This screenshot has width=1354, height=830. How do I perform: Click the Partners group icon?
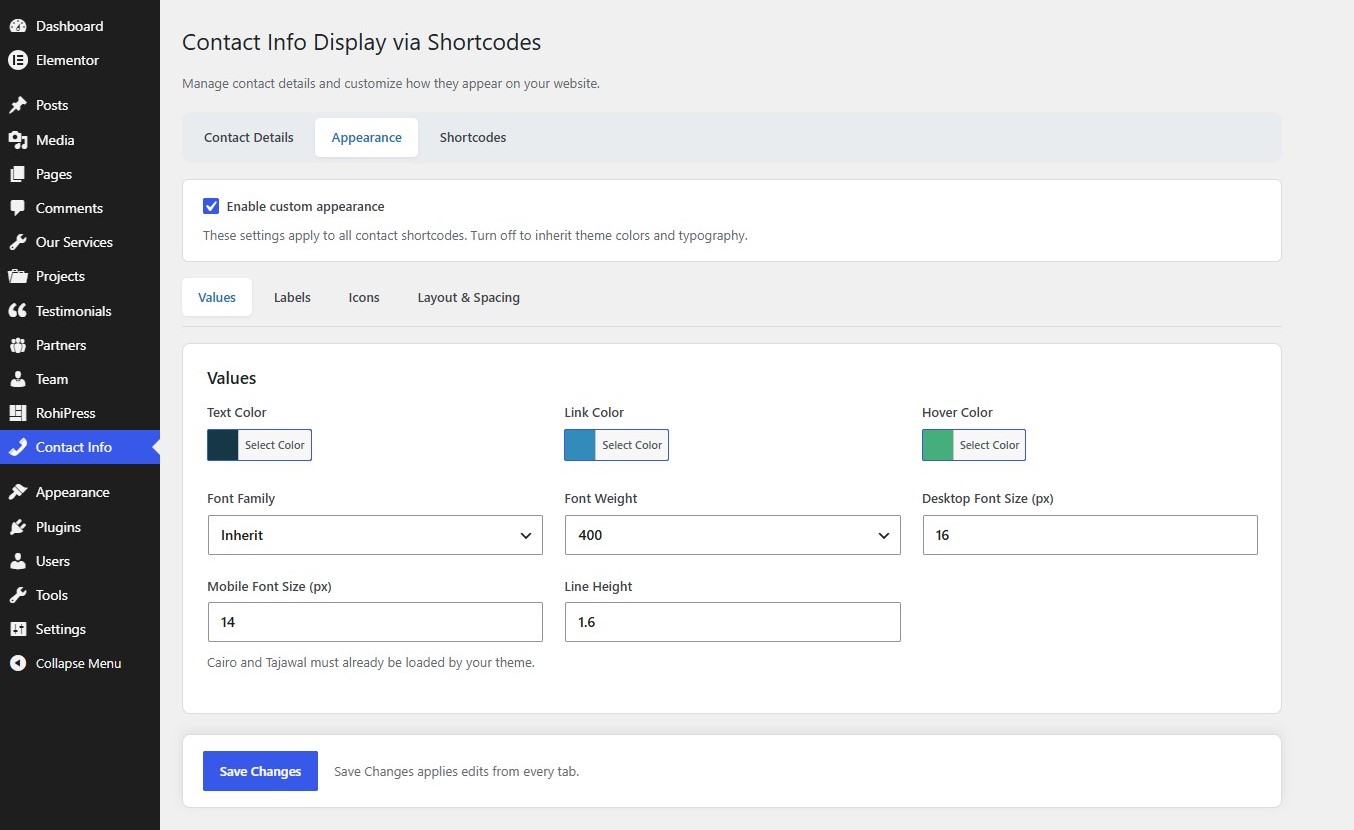[17, 345]
